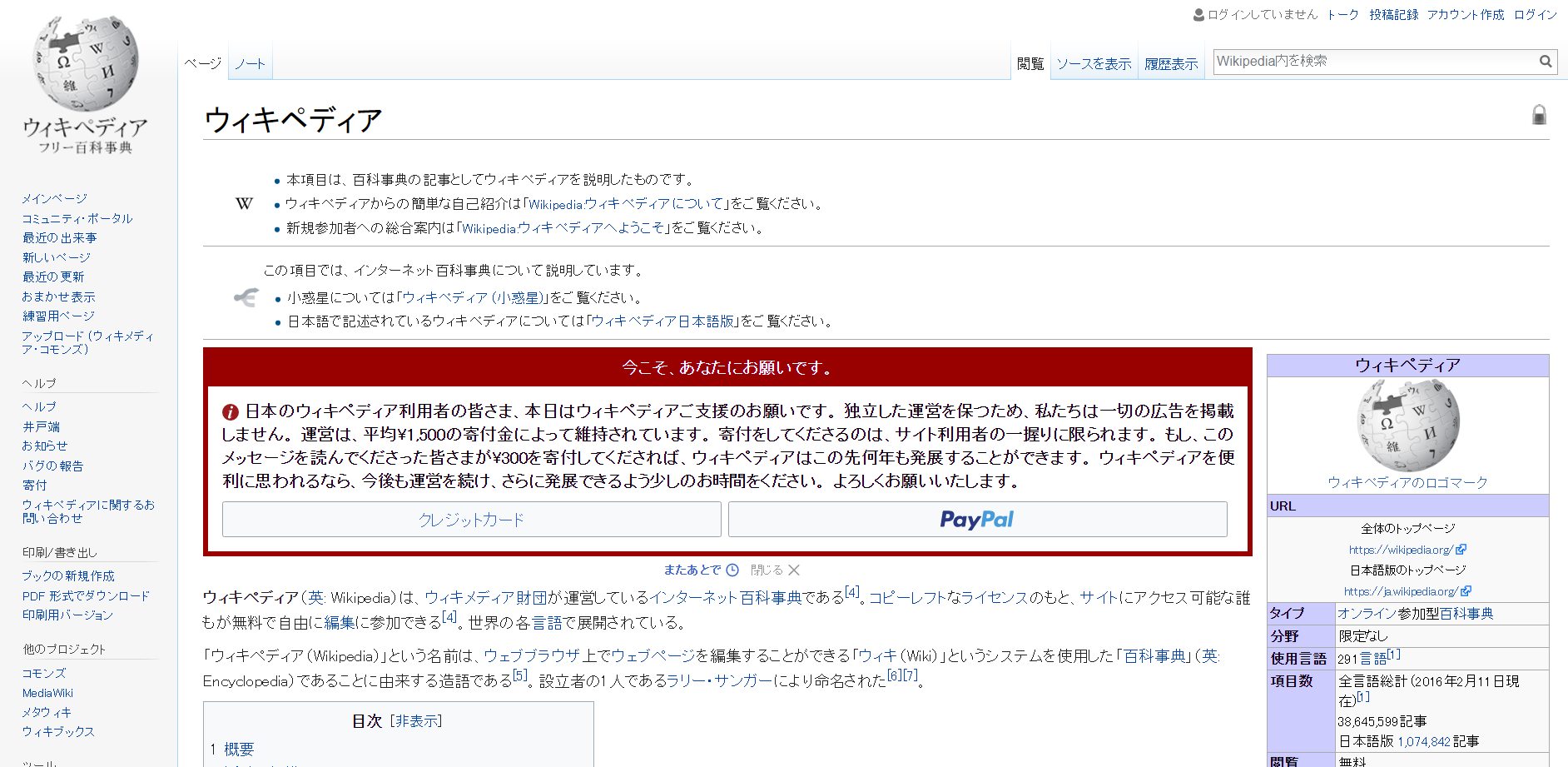
Task: Open 最近の出来事 in sidebar
Action: [x=59, y=238]
